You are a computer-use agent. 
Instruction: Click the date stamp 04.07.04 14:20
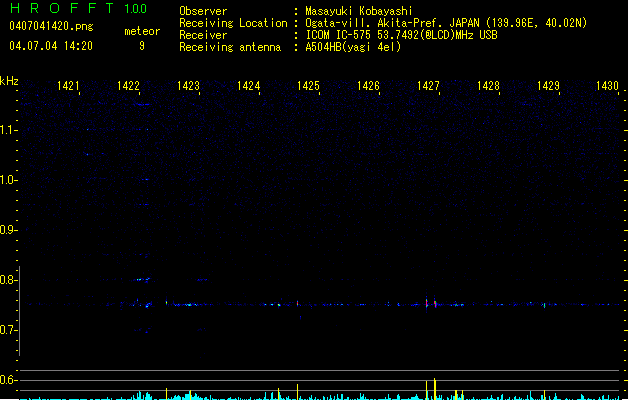tap(51, 46)
